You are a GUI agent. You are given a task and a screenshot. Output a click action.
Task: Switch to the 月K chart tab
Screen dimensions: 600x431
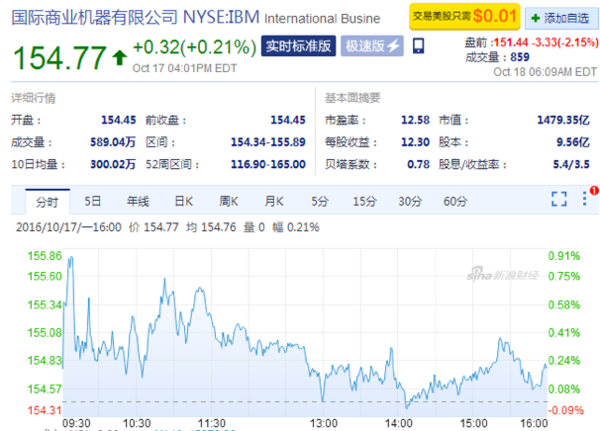click(x=274, y=201)
